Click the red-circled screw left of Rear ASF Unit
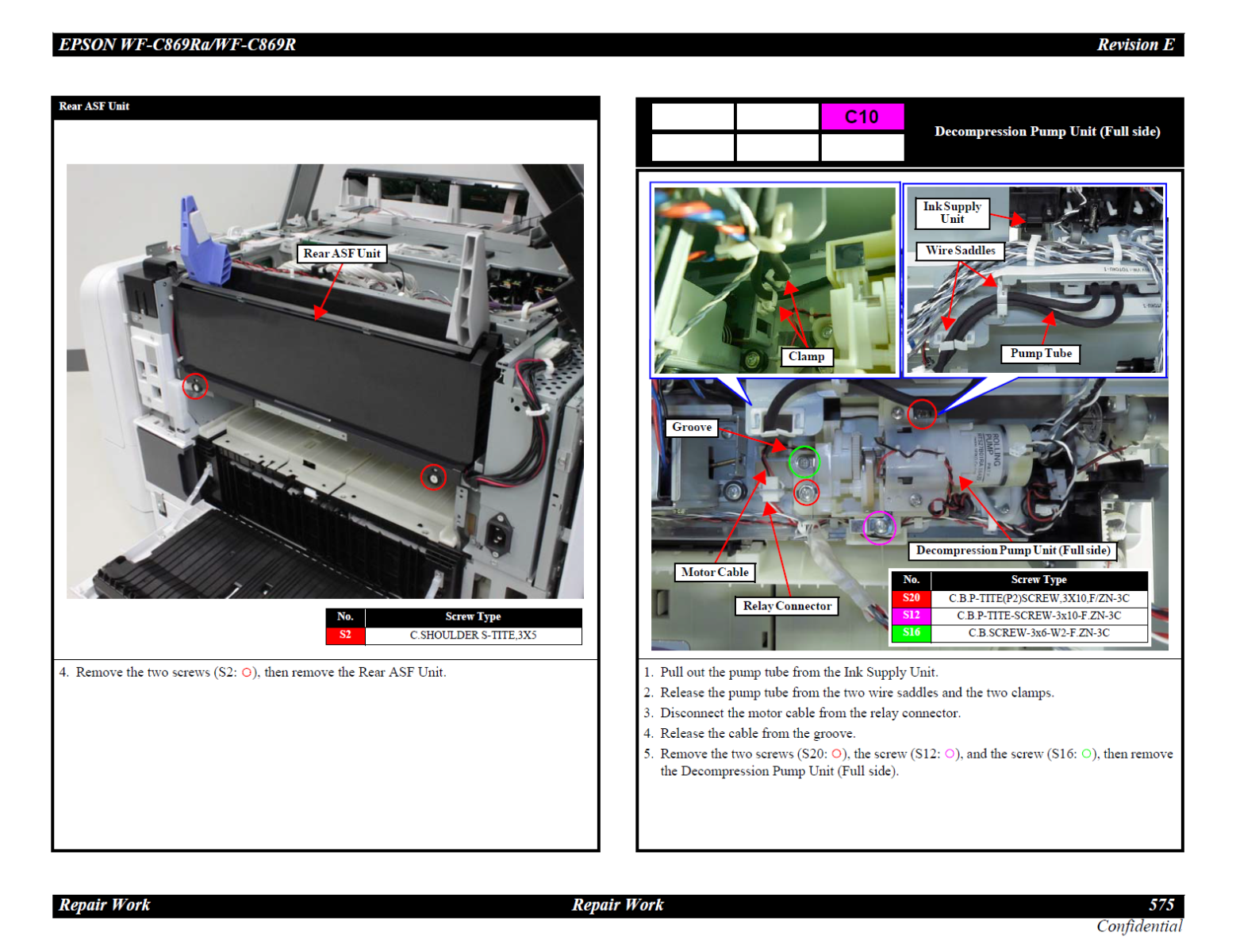 [x=195, y=386]
